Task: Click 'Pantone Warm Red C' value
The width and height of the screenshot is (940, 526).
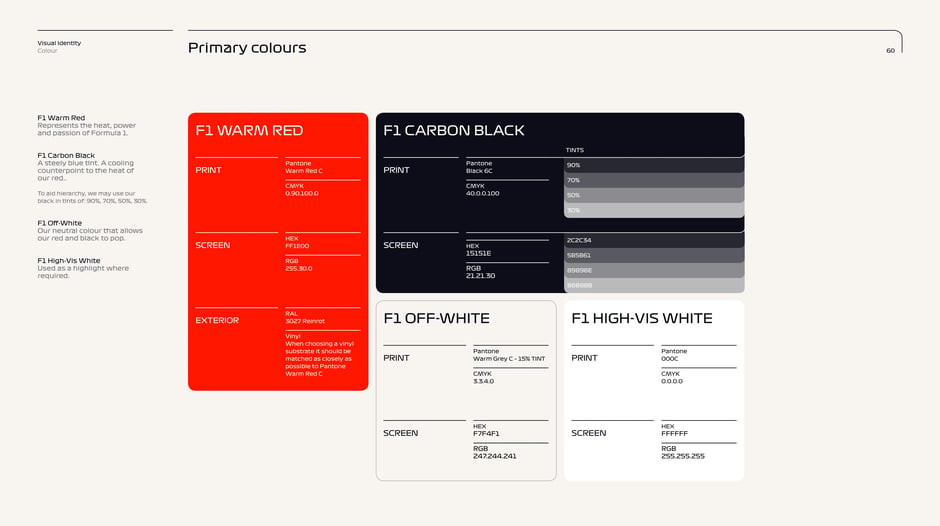Action: pos(304,167)
